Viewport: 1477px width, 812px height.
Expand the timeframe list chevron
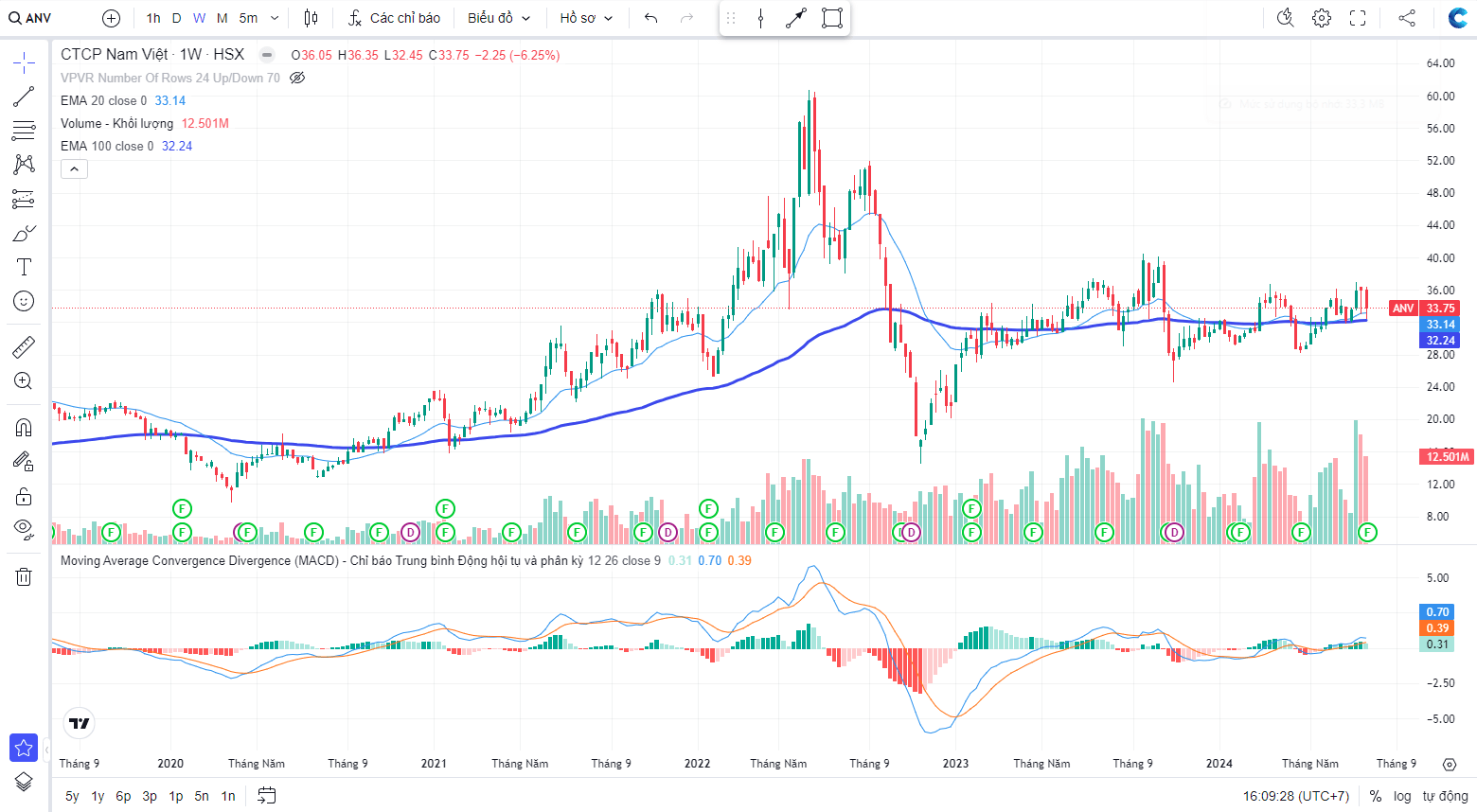(x=275, y=18)
